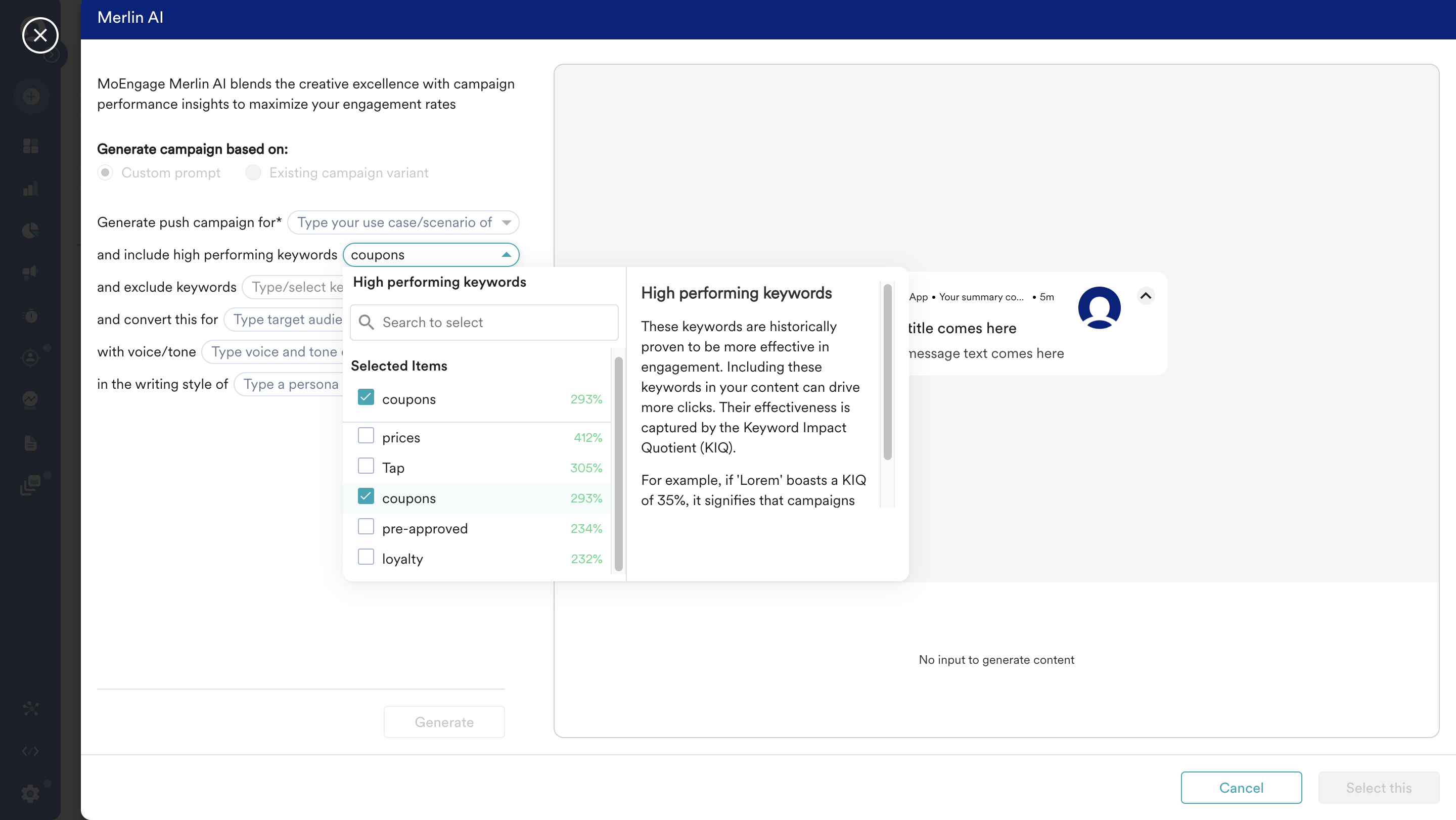Open the stacked media library icon in sidebar
This screenshot has width=1456, height=820.
click(x=31, y=485)
